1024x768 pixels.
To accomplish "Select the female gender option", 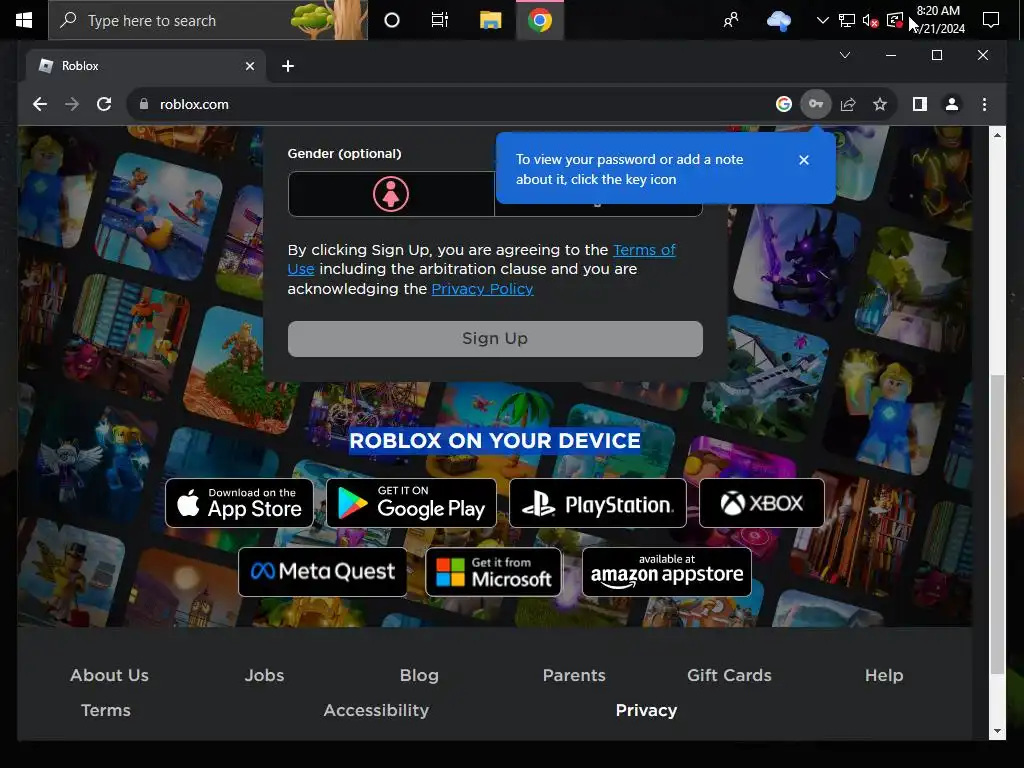I will coord(391,194).
